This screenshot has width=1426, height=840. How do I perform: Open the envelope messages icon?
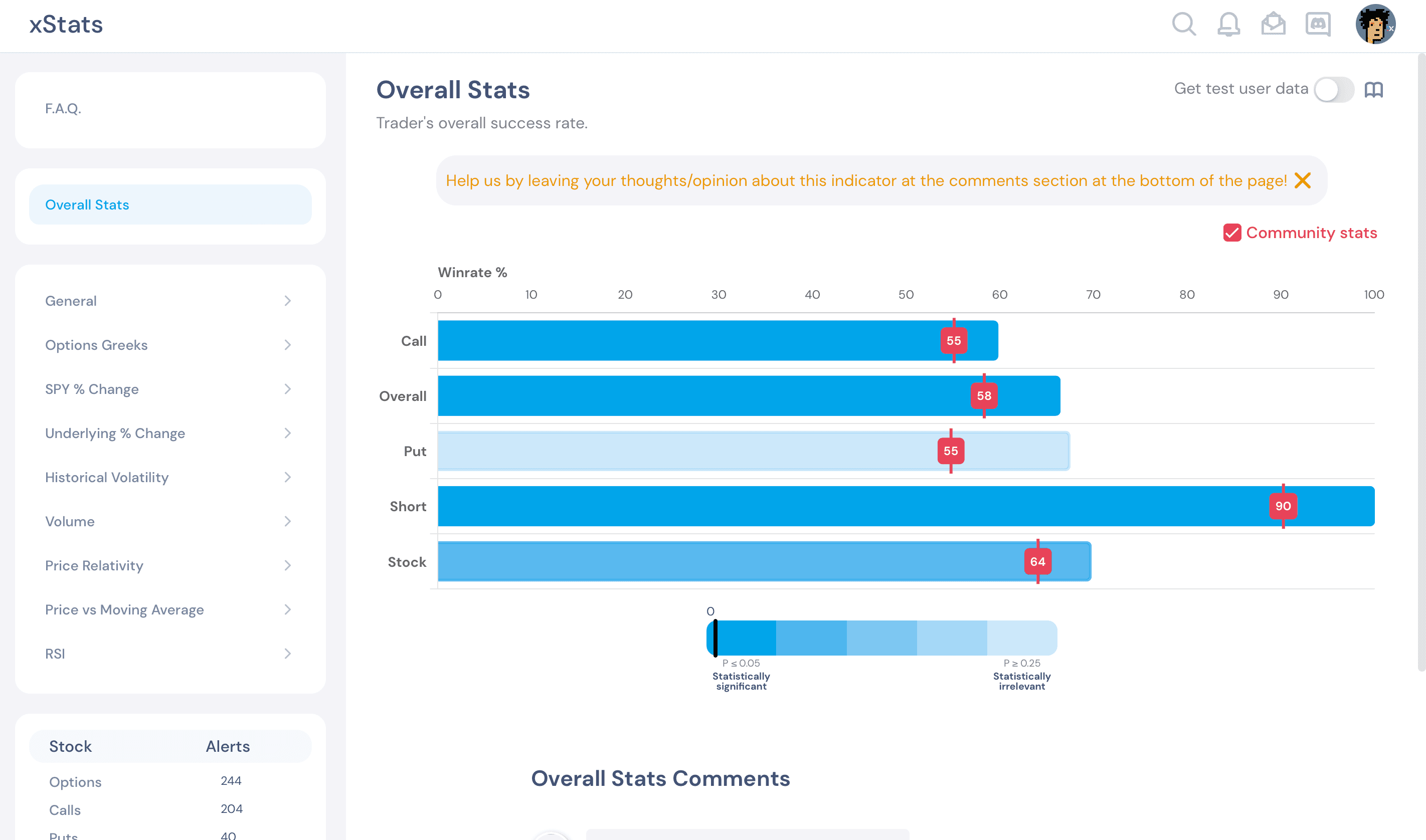point(1273,25)
